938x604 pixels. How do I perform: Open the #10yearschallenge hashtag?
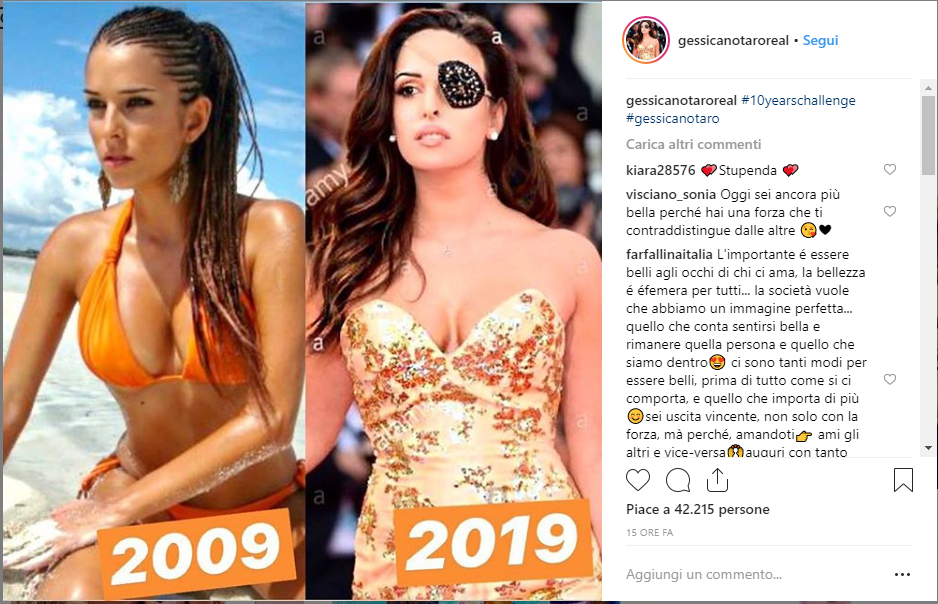798,100
